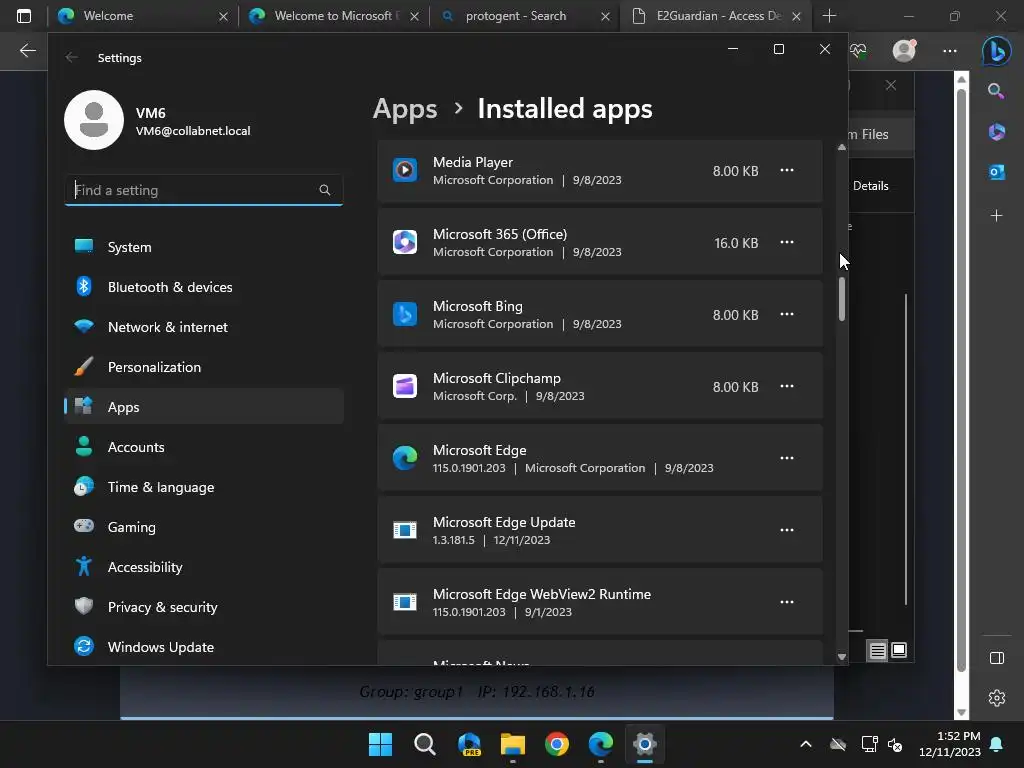Click the Find a setting search box
The image size is (1024, 768).
[204, 190]
